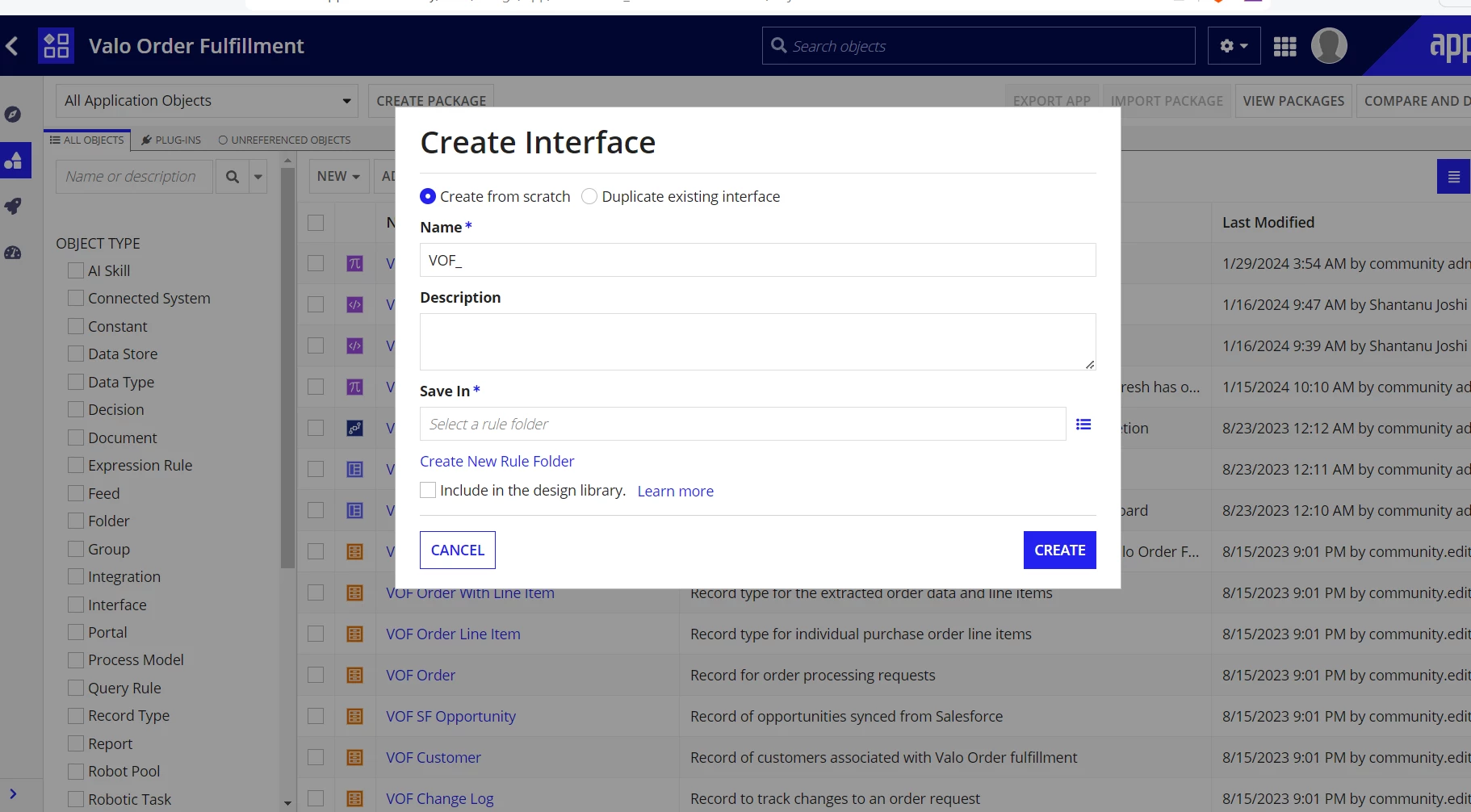Expand the left sidebar chevron
The width and height of the screenshot is (1471, 812).
point(13,794)
